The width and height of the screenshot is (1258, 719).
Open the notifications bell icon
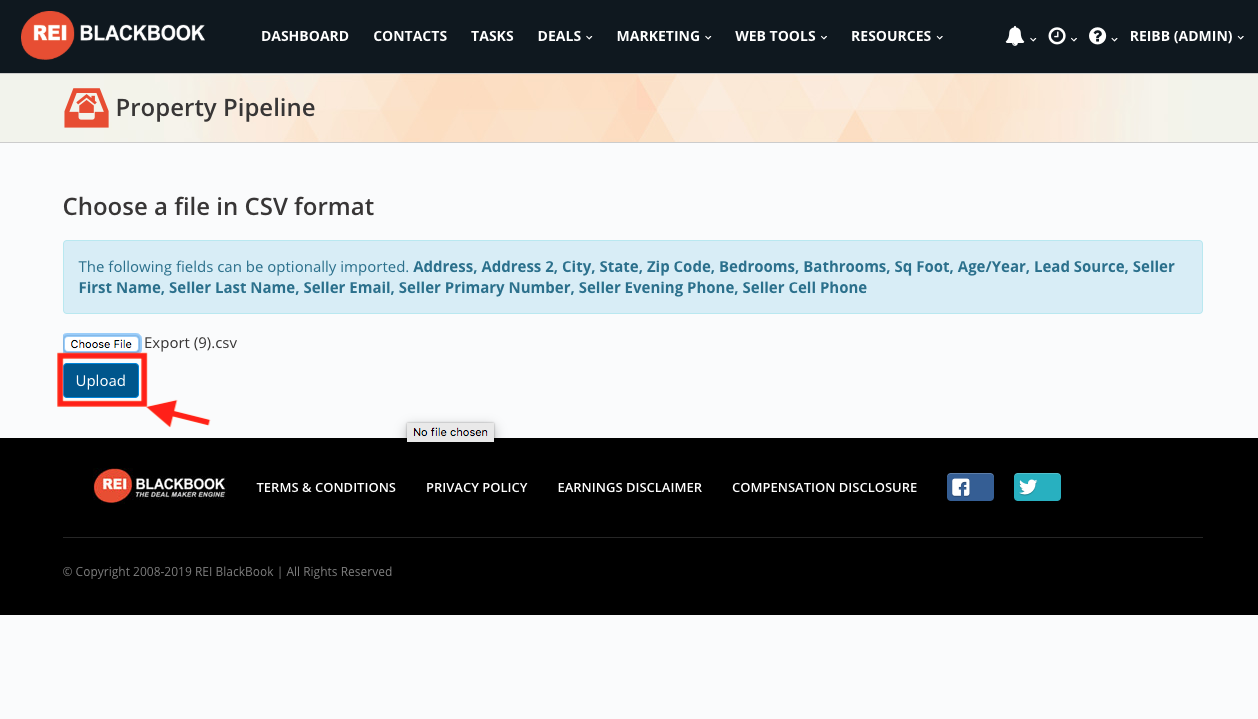1014,36
